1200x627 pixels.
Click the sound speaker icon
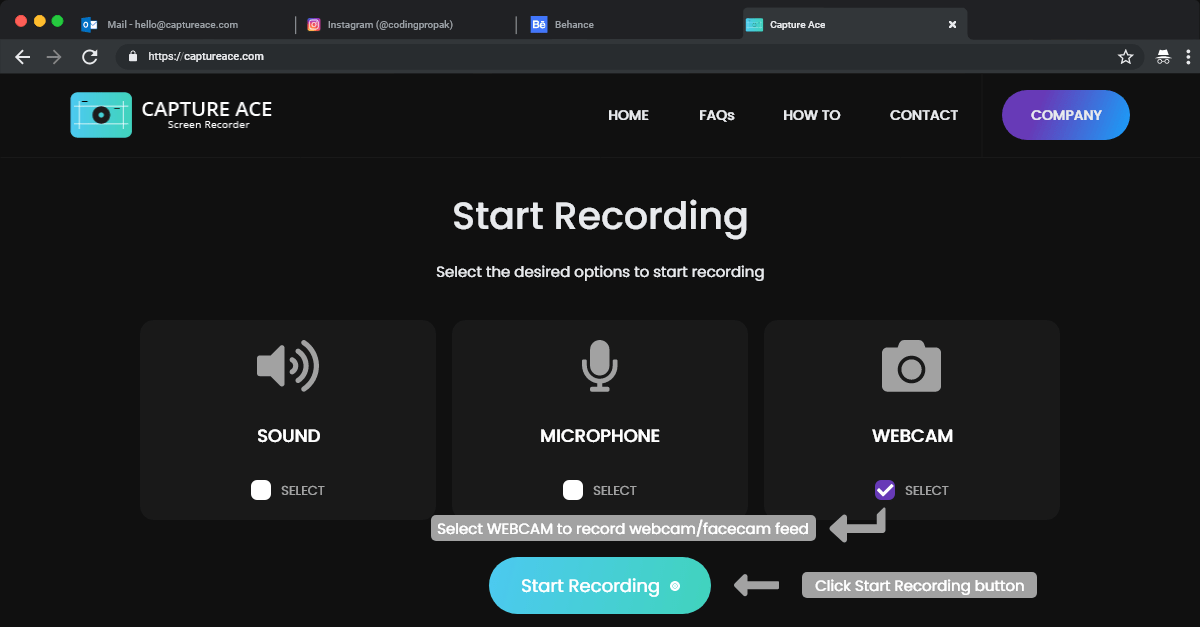click(x=288, y=366)
